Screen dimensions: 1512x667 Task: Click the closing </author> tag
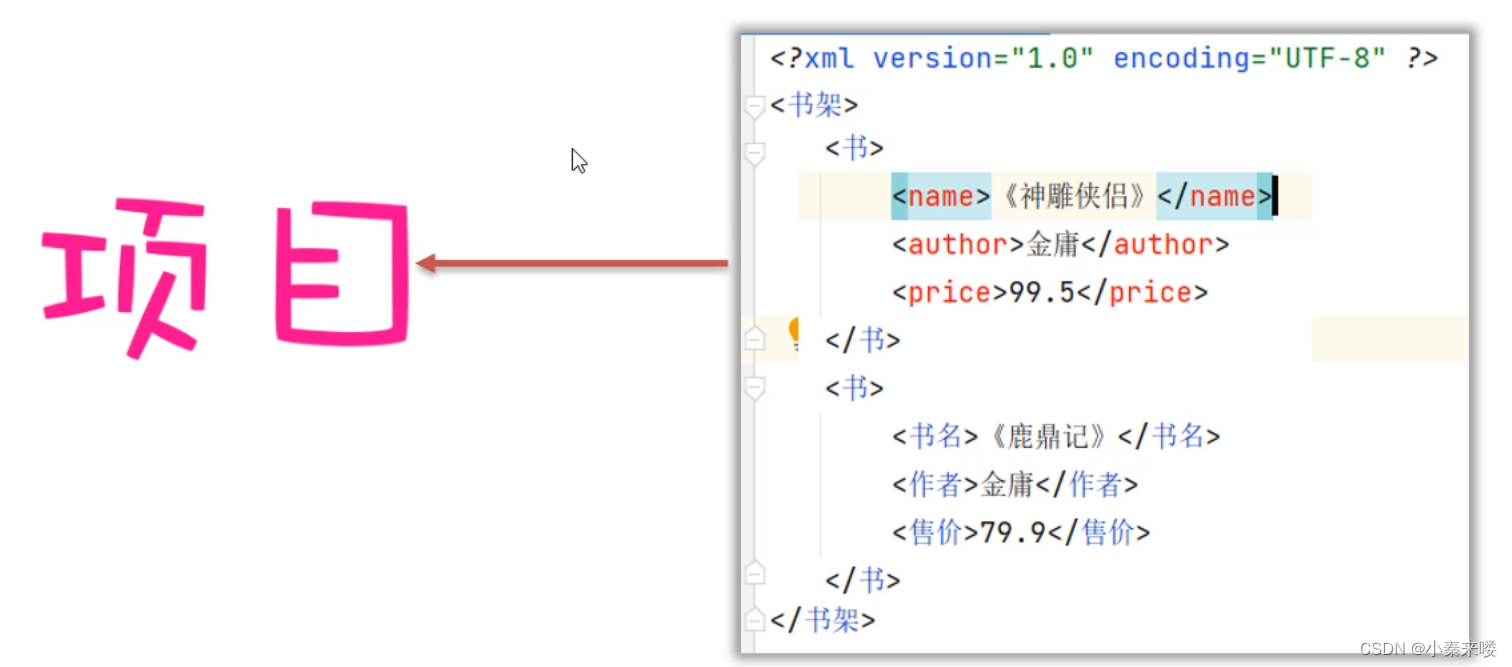1154,244
